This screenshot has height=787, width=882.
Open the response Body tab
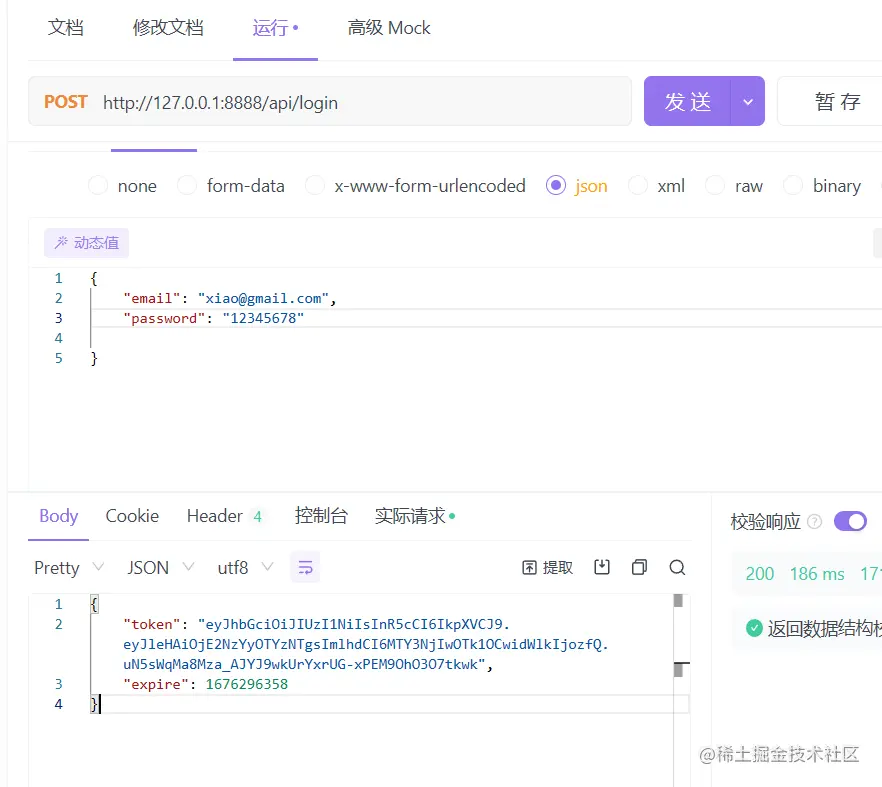click(58, 515)
